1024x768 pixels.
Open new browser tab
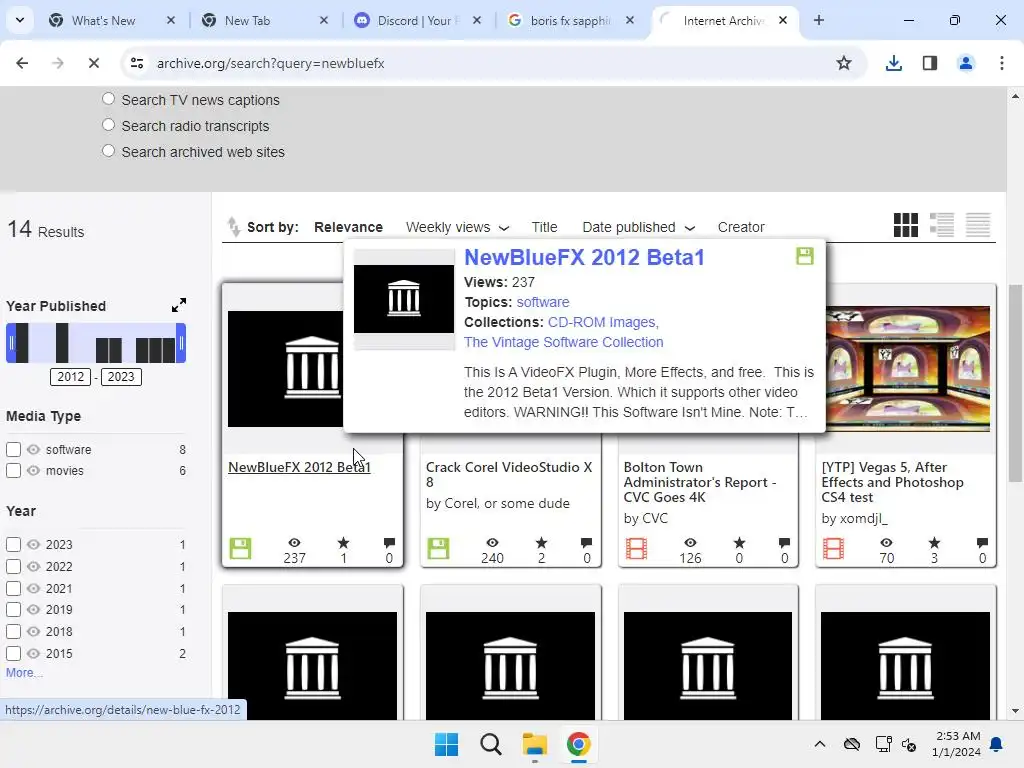(819, 20)
